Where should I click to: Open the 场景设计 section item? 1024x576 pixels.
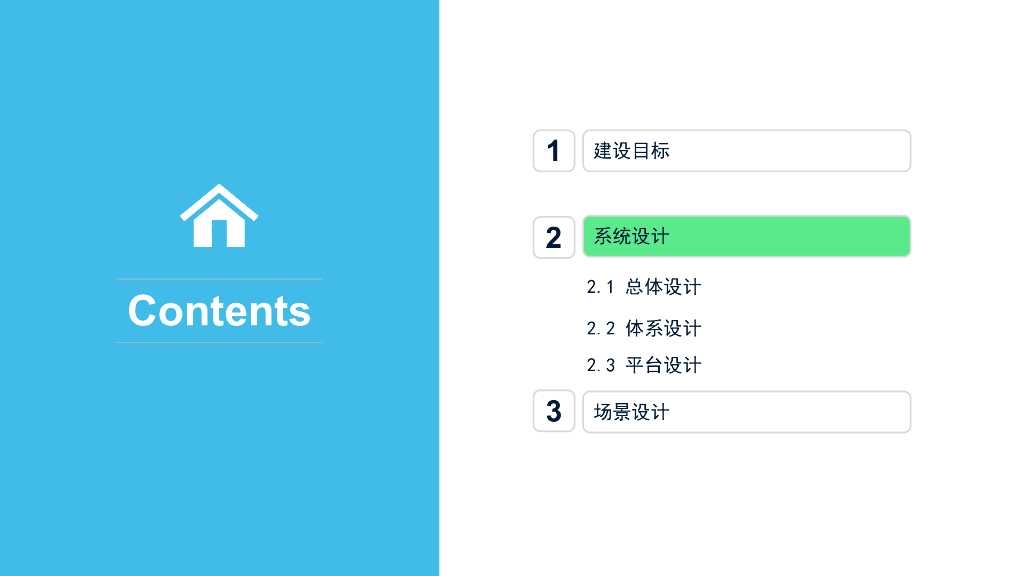tap(746, 412)
